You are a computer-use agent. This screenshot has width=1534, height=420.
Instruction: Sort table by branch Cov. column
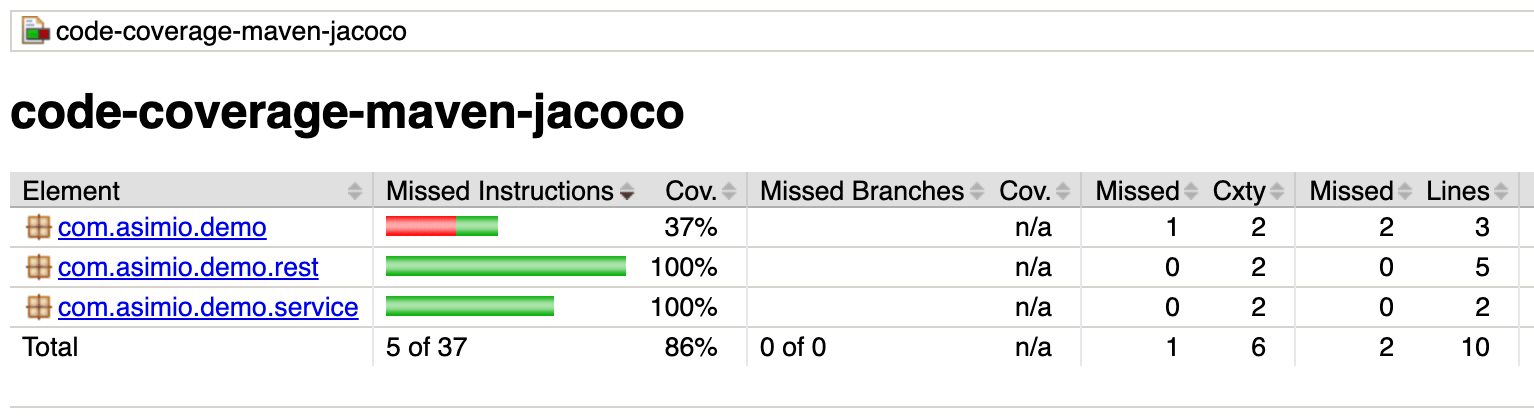tap(1025, 191)
